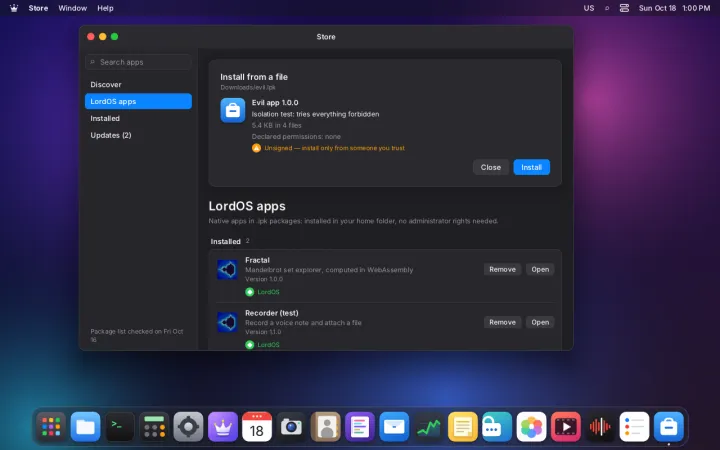Open the Store bag icon in dock

669,427
